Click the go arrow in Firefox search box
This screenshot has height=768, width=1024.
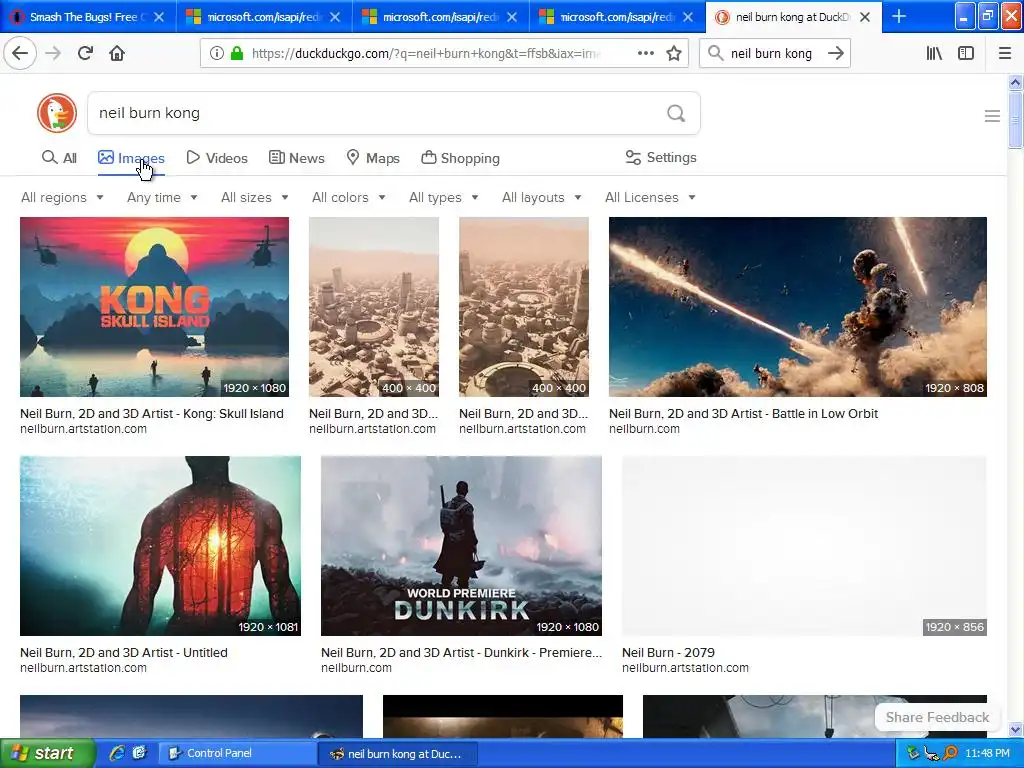(835, 54)
